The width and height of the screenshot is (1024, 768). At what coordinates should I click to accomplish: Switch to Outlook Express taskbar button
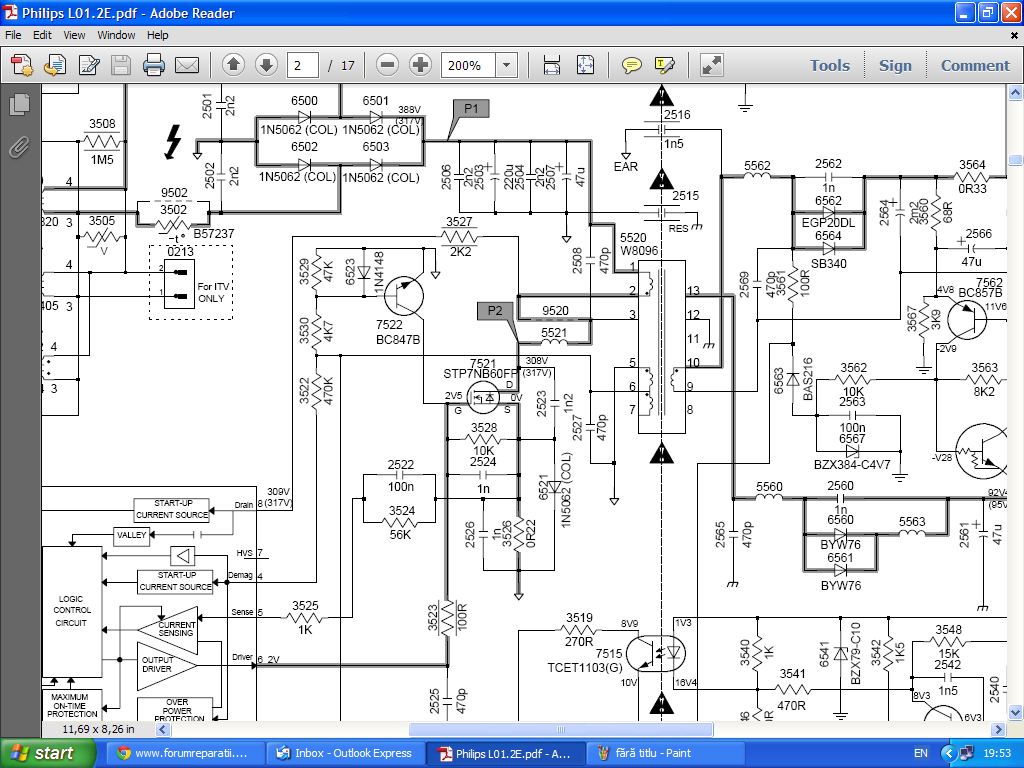point(344,753)
